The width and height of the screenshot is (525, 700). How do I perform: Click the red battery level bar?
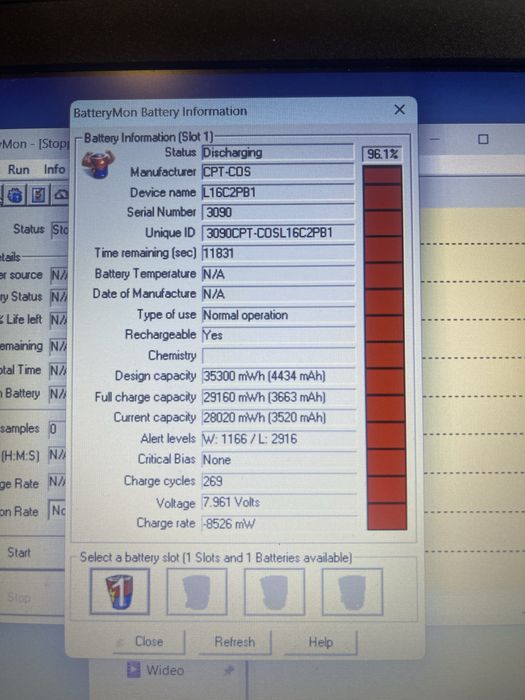click(386, 347)
